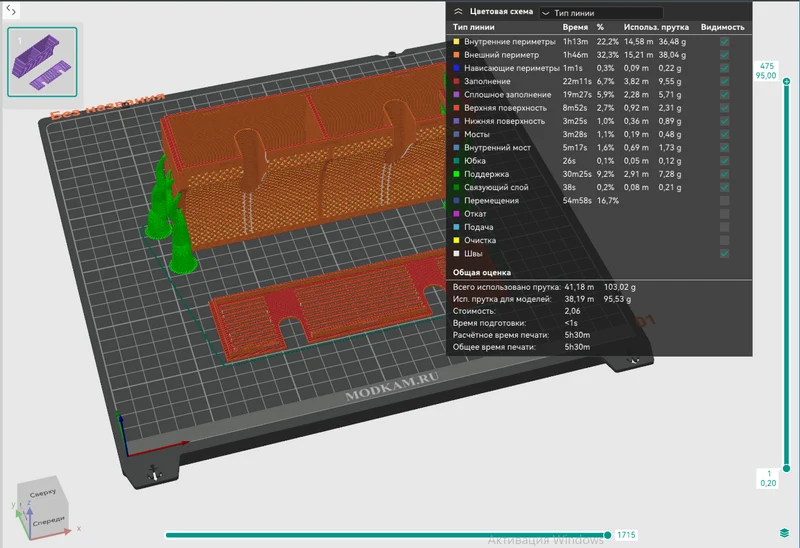Image resolution: width=800 pixels, height=548 pixels.
Task: Click the Общая оценка section heading
Action: (482, 272)
